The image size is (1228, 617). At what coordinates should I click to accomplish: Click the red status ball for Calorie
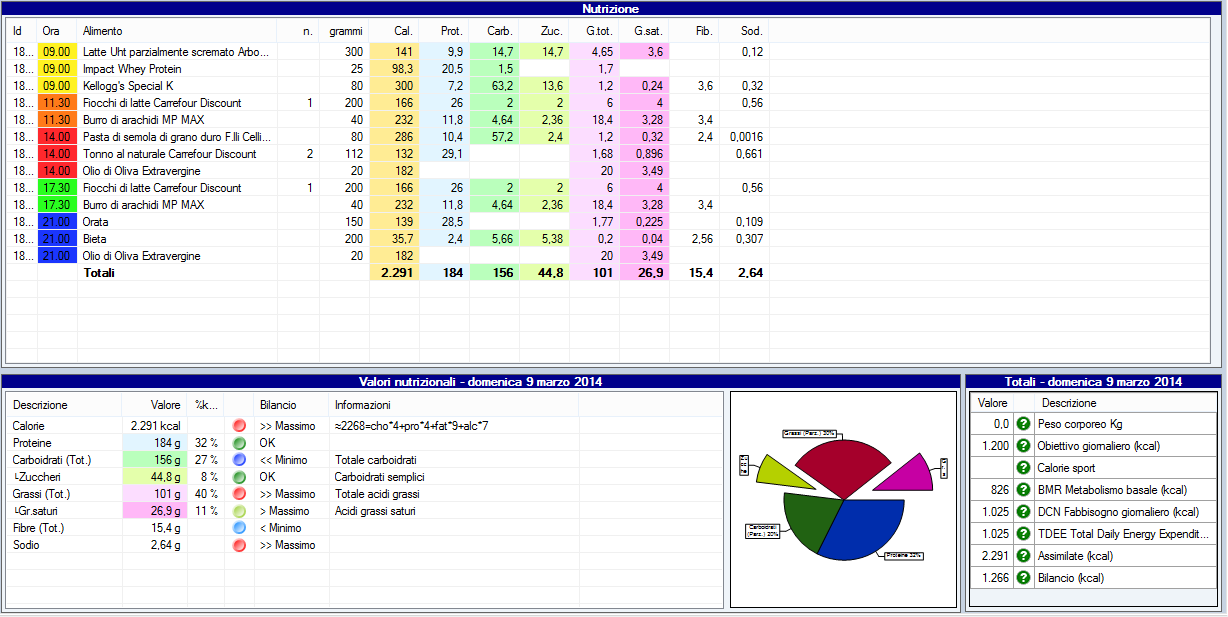point(239,426)
